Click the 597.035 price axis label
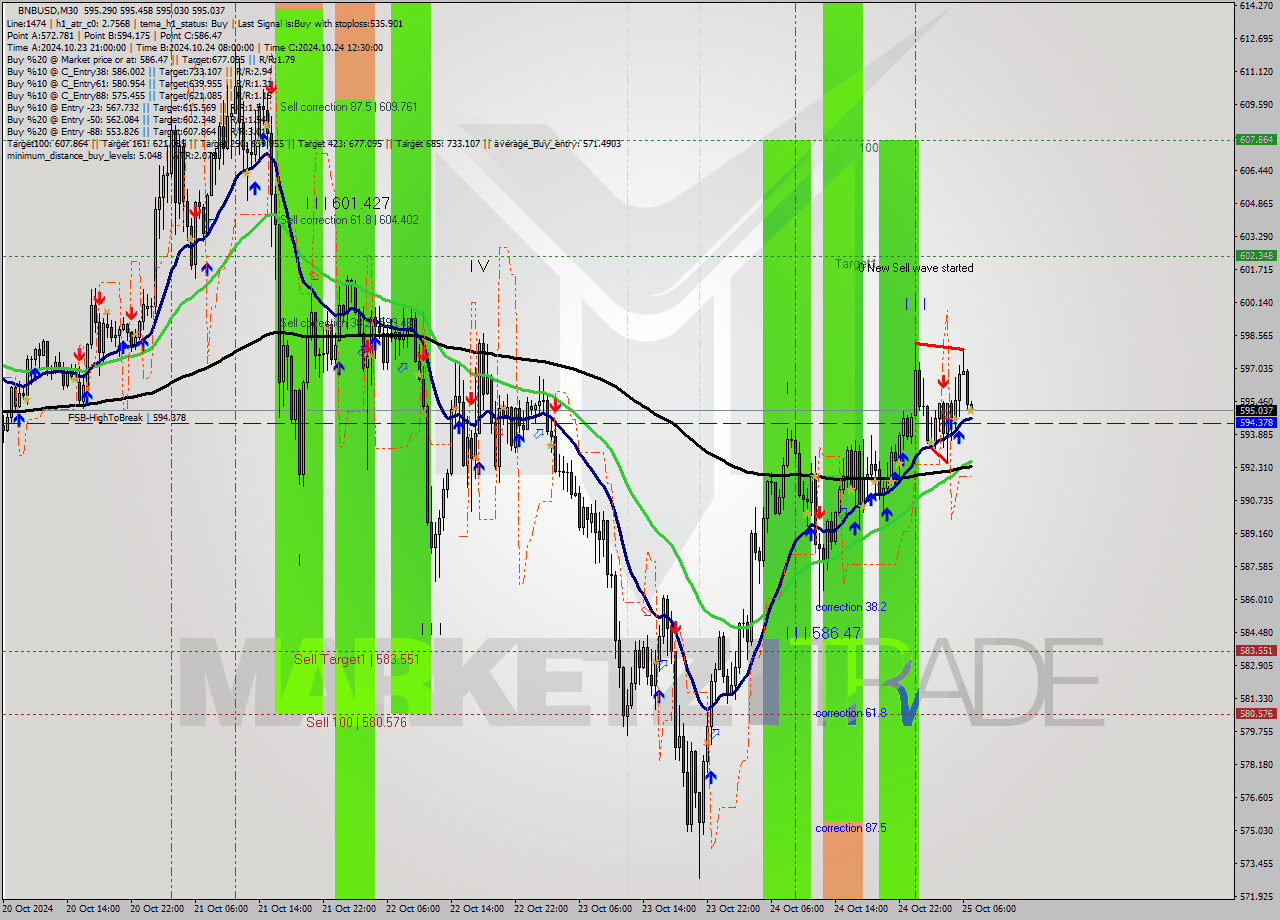Screen dimensions: 1280x920 click(1255, 369)
